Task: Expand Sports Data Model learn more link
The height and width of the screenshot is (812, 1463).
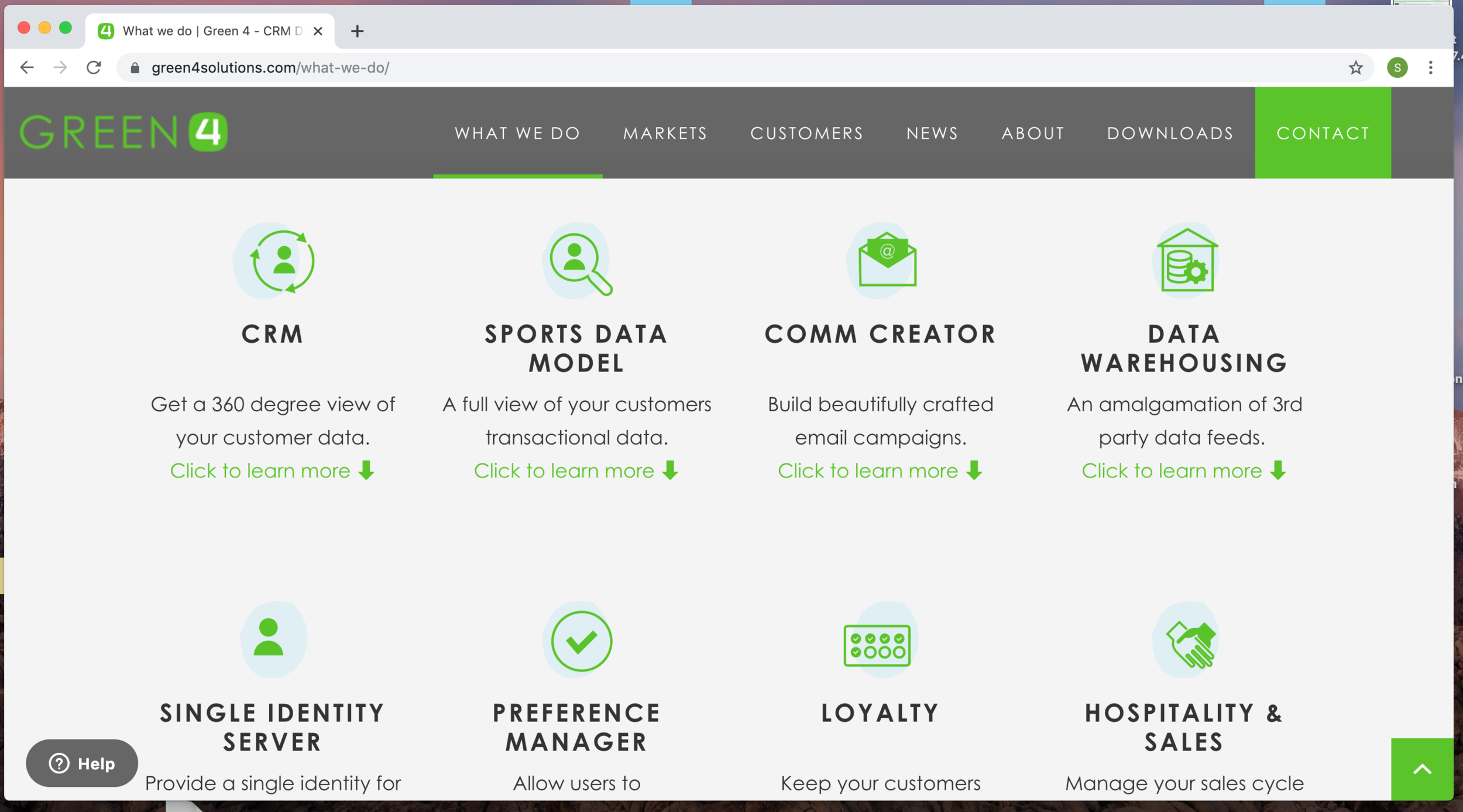Action: click(x=576, y=470)
